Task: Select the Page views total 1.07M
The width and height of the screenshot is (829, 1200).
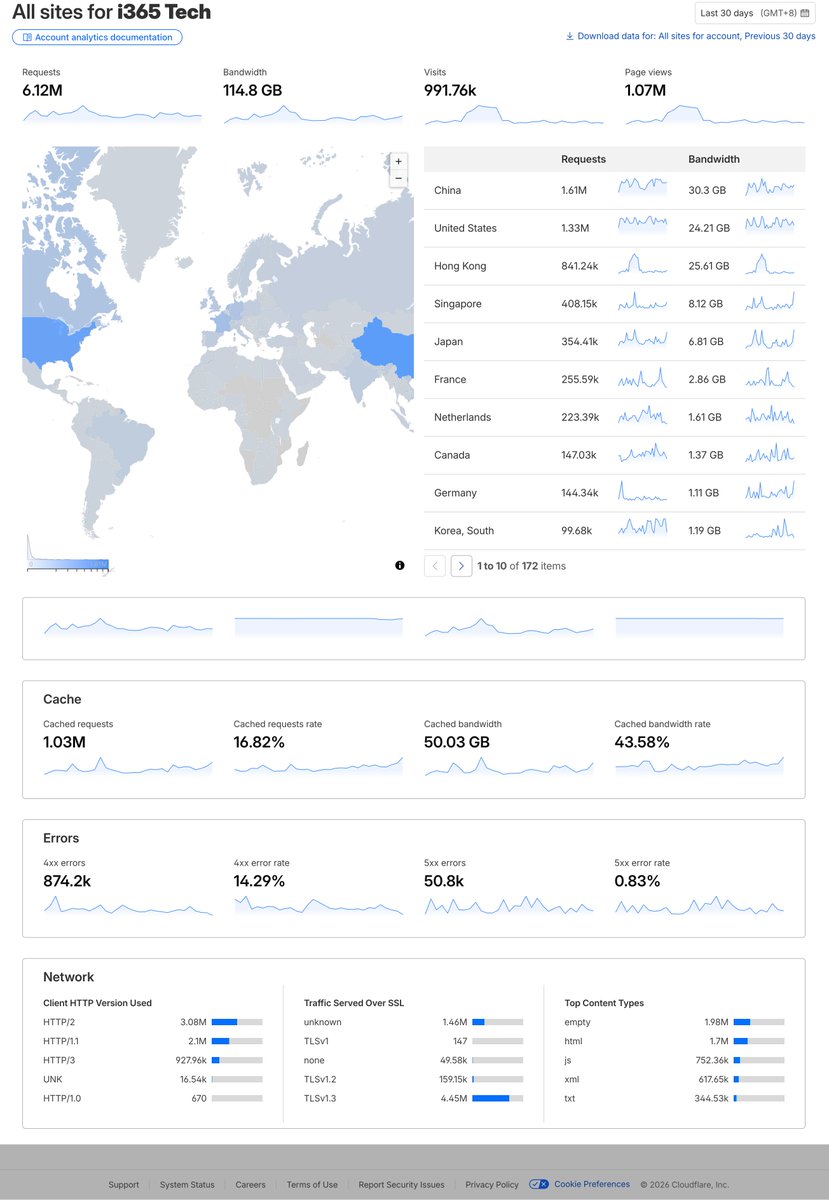Action: (x=645, y=90)
